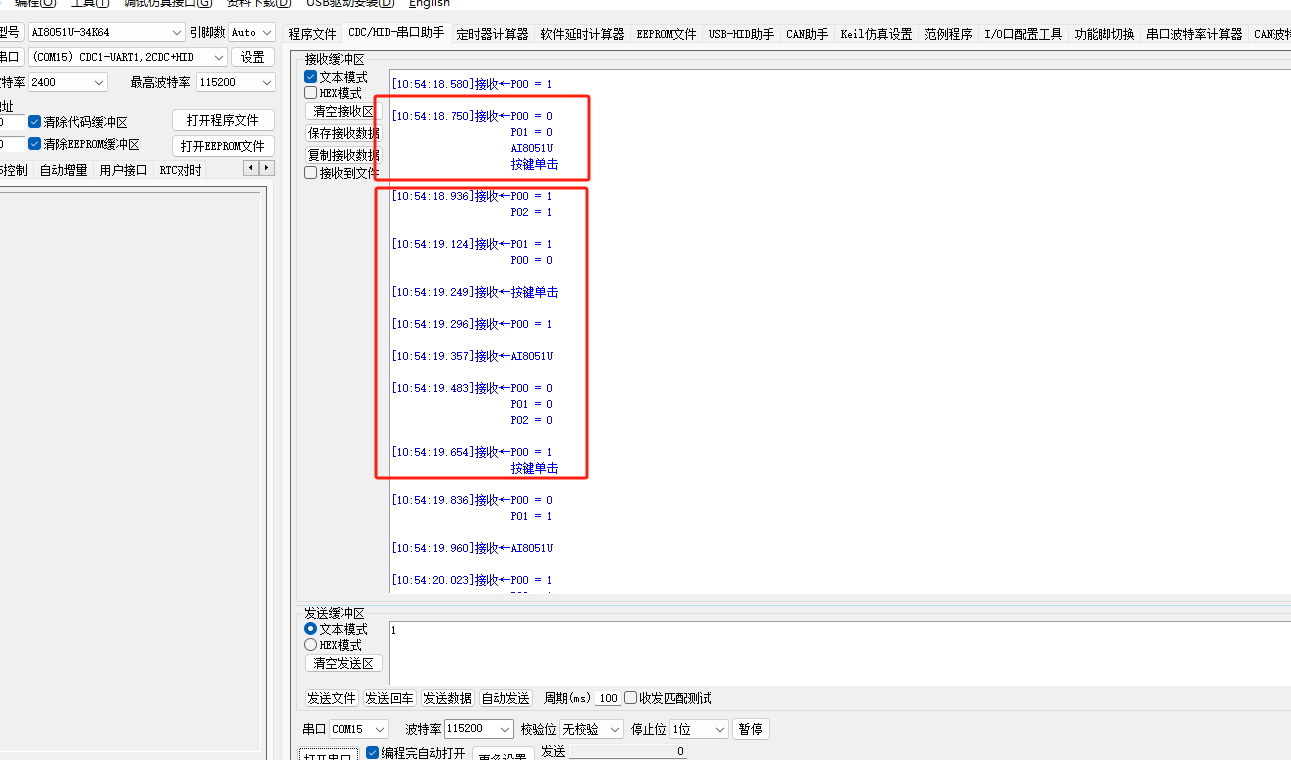This screenshot has width=1291, height=760.
Task: Click the 复制接收数据 button
Action: pyautogui.click(x=343, y=155)
